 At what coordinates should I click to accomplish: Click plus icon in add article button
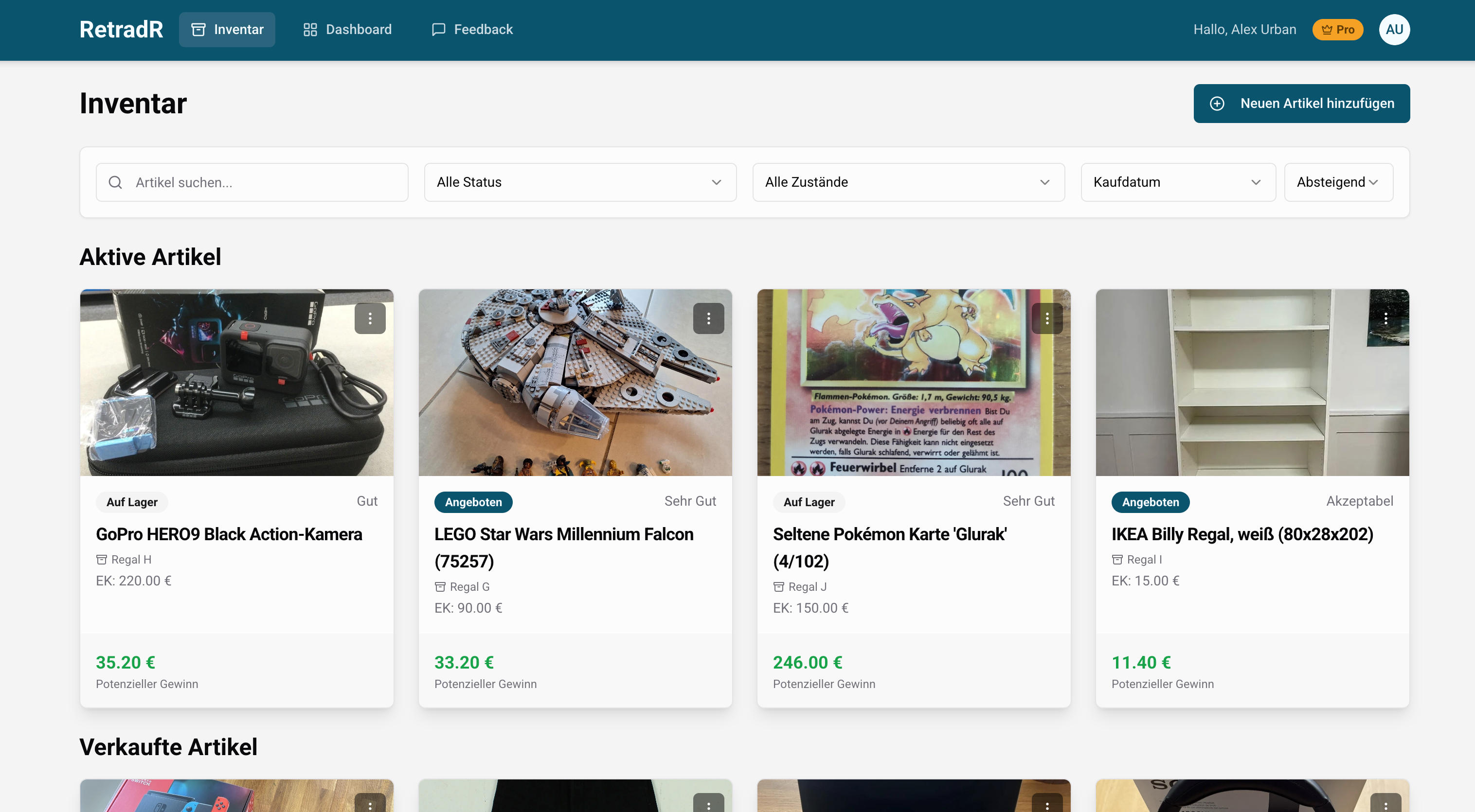pos(1217,104)
